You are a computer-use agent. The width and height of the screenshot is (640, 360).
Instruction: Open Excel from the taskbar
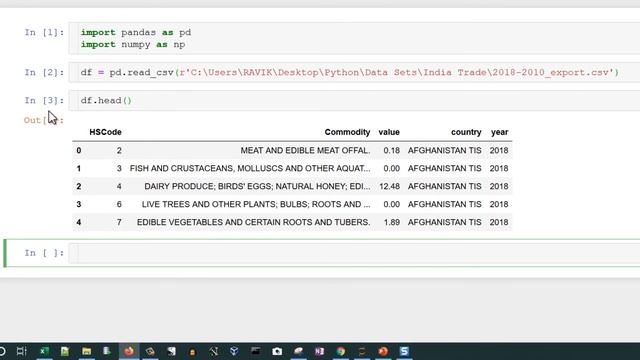(x=44, y=351)
